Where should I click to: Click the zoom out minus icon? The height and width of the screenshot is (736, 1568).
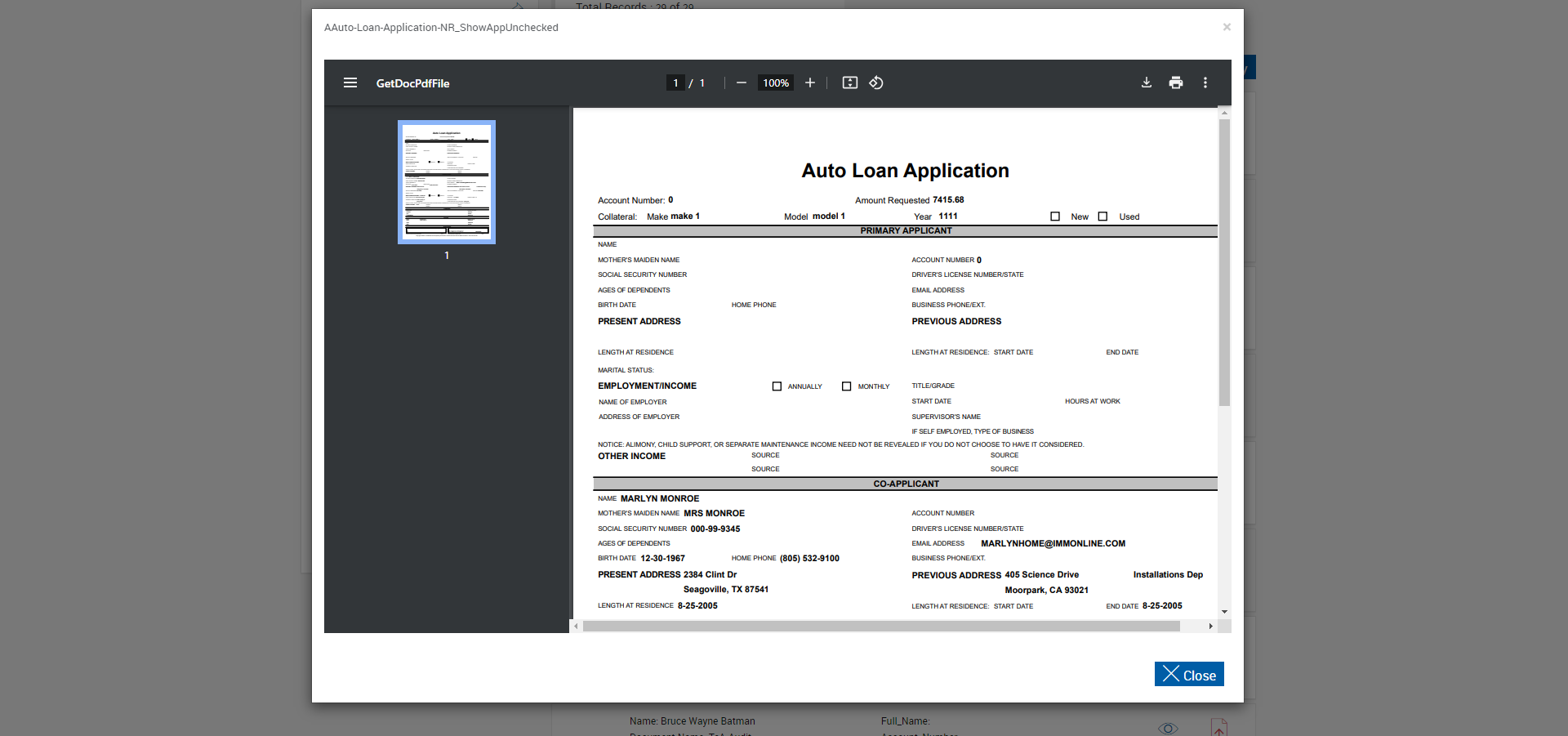[x=741, y=83]
